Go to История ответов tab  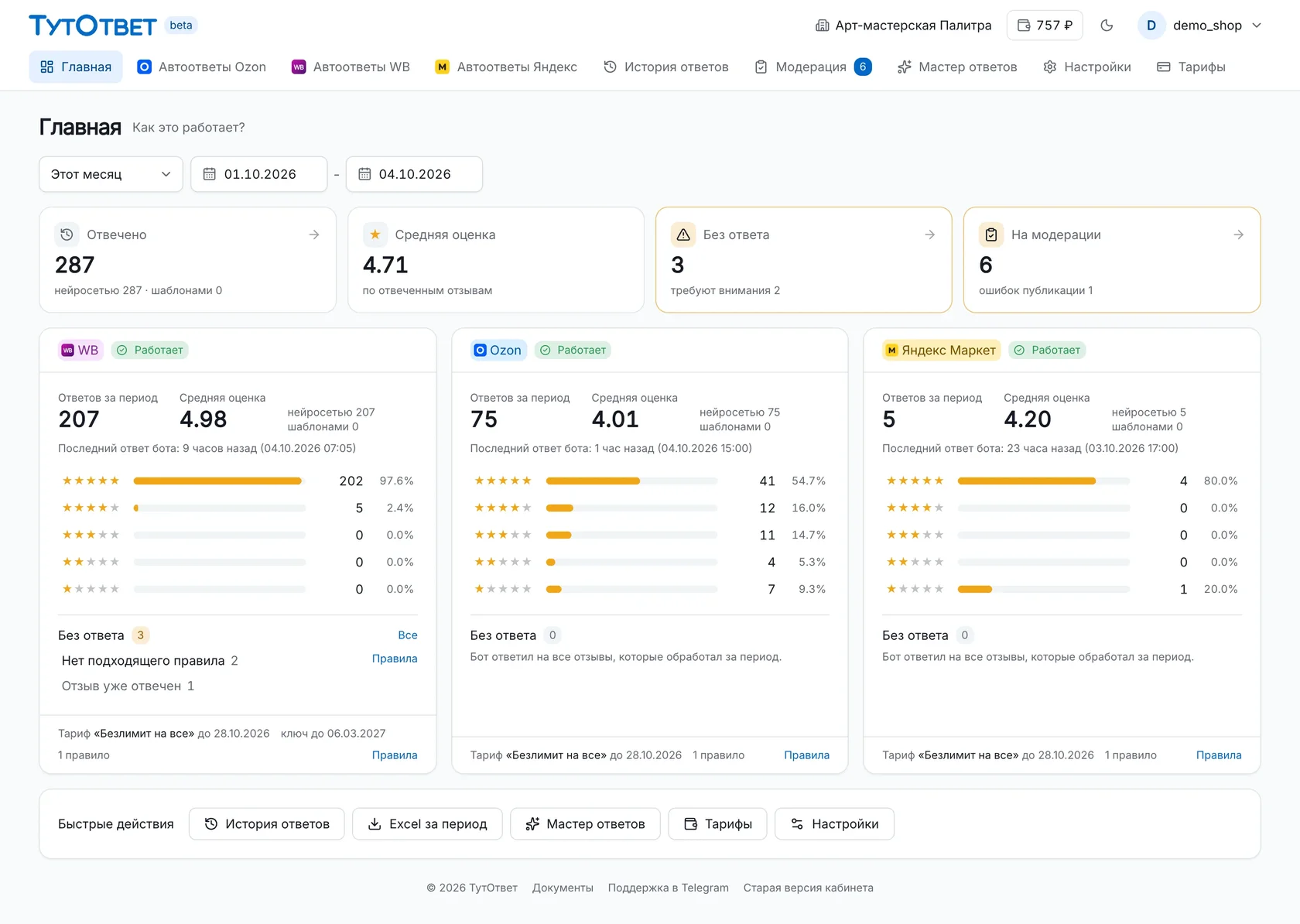[x=665, y=67]
